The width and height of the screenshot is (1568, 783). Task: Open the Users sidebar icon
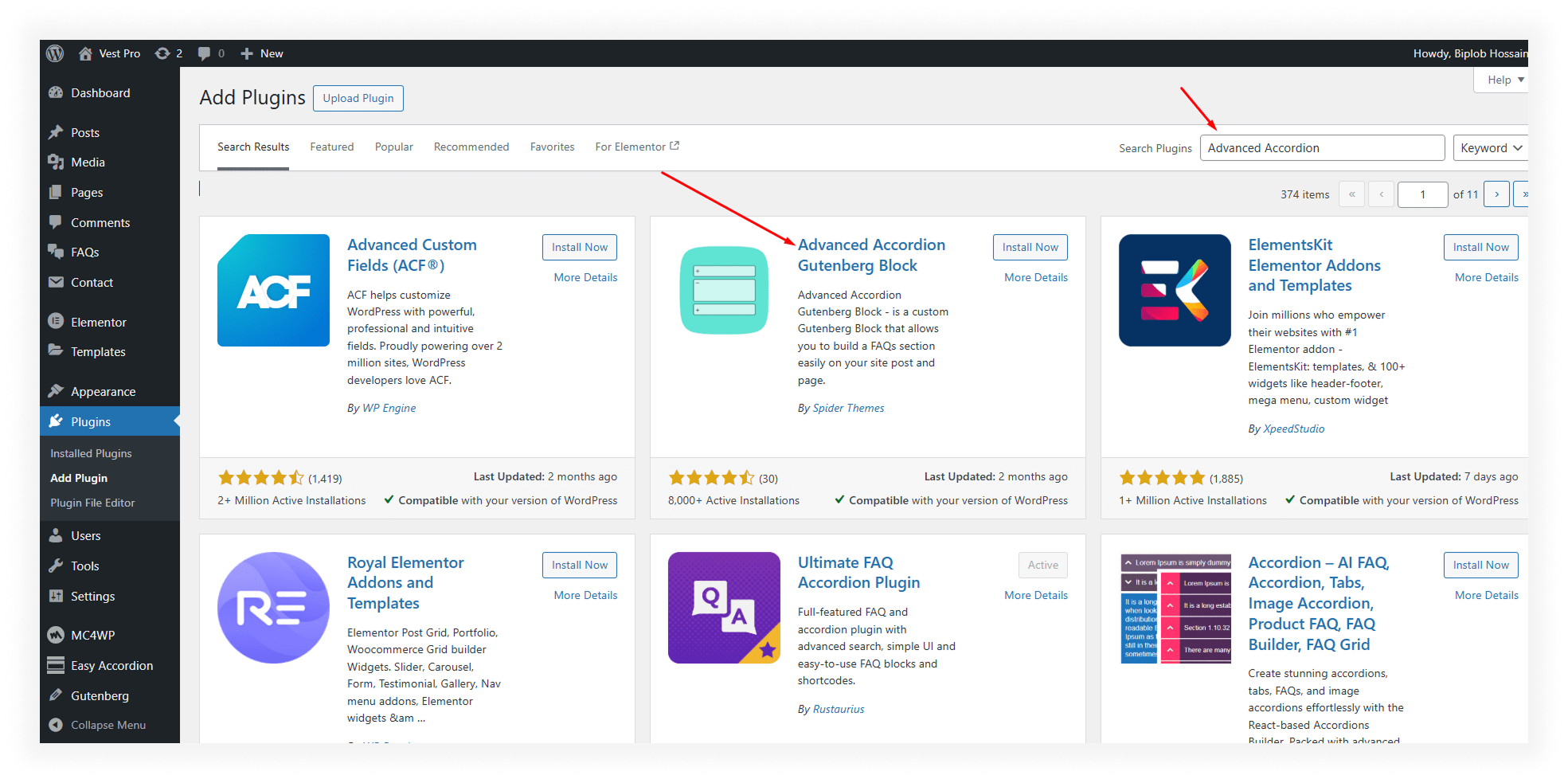[56, 535]
